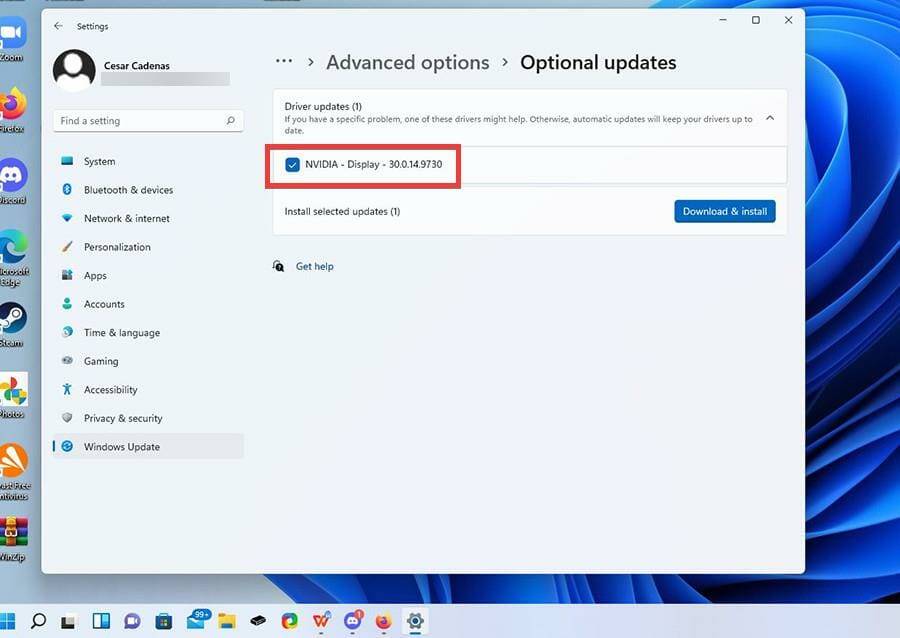
Task: Open Privacy & security settings
Action: coord(148,418)
